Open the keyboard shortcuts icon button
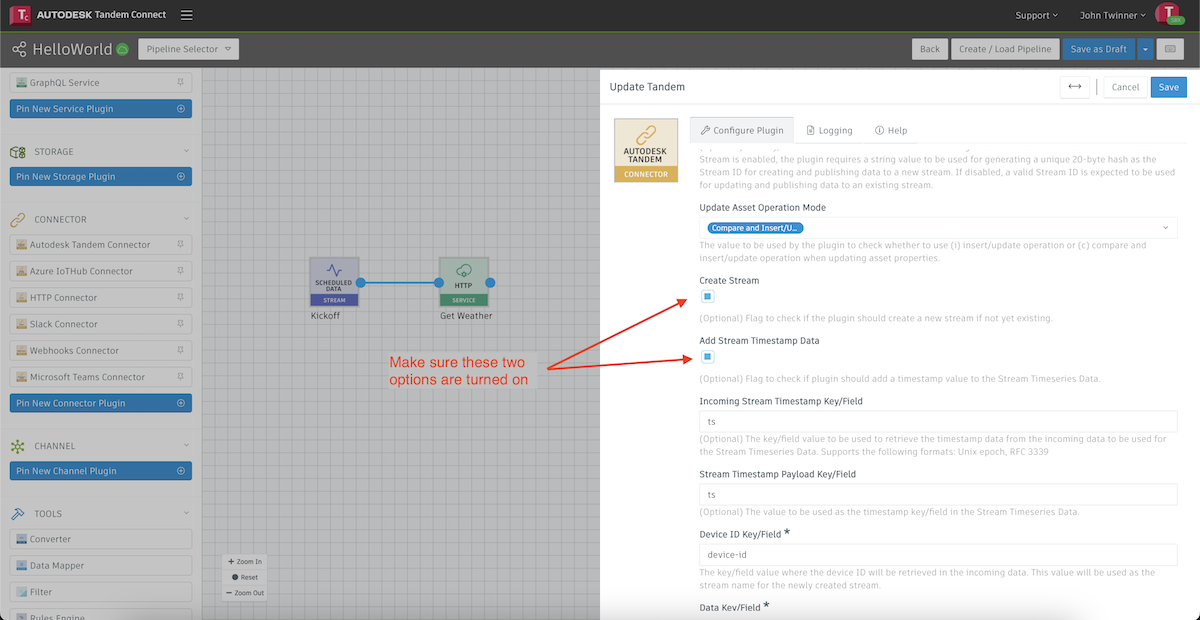Screen dimensions: 1200x620 [x=1170, y=49]
